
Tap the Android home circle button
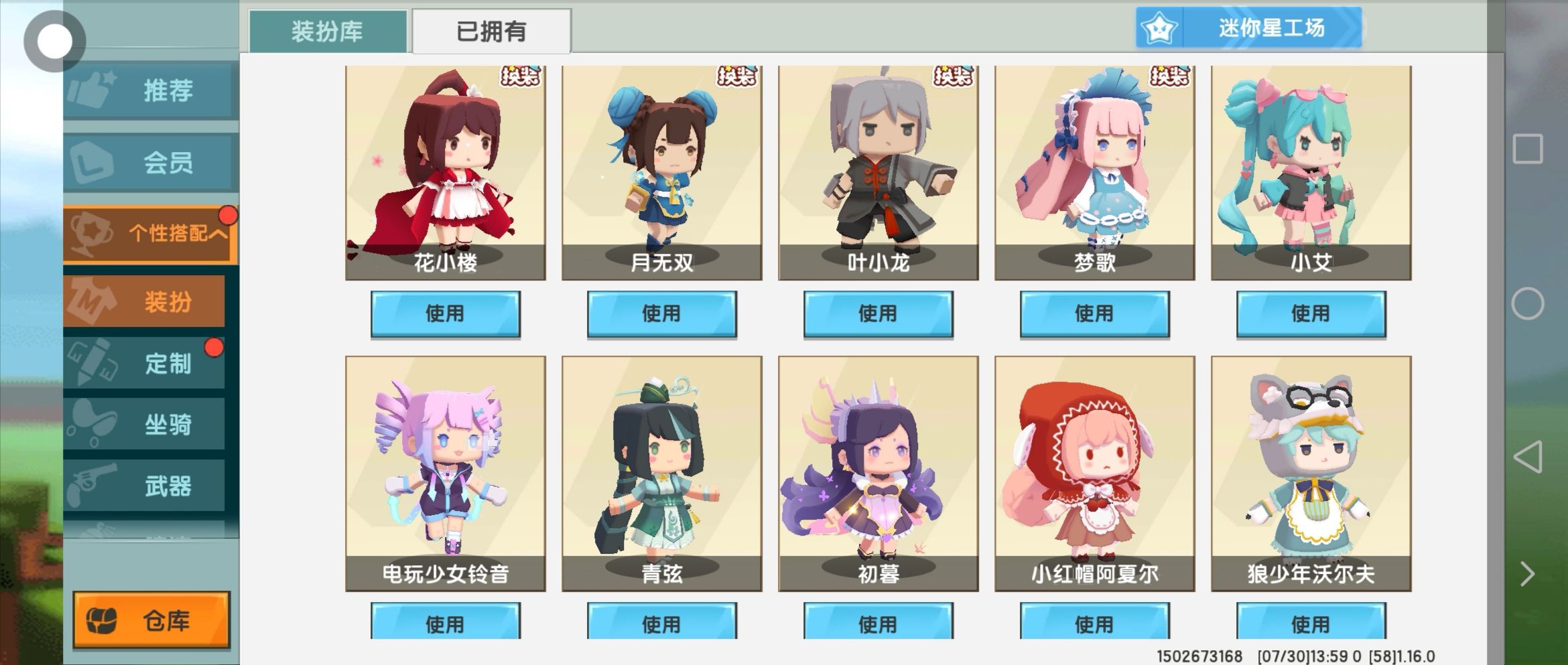[x=1528, y=303]
